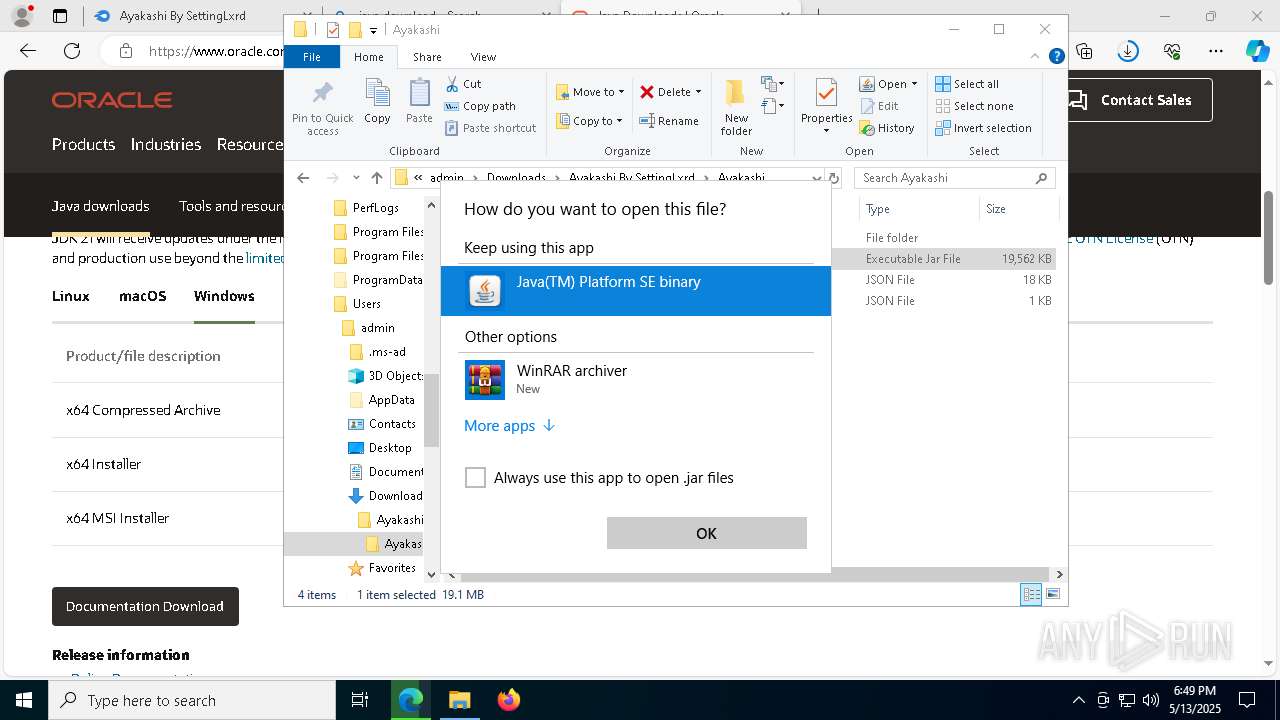1280x720 pixels.
Task: Switch to details view button
Action: click(x=1031, y=594)
